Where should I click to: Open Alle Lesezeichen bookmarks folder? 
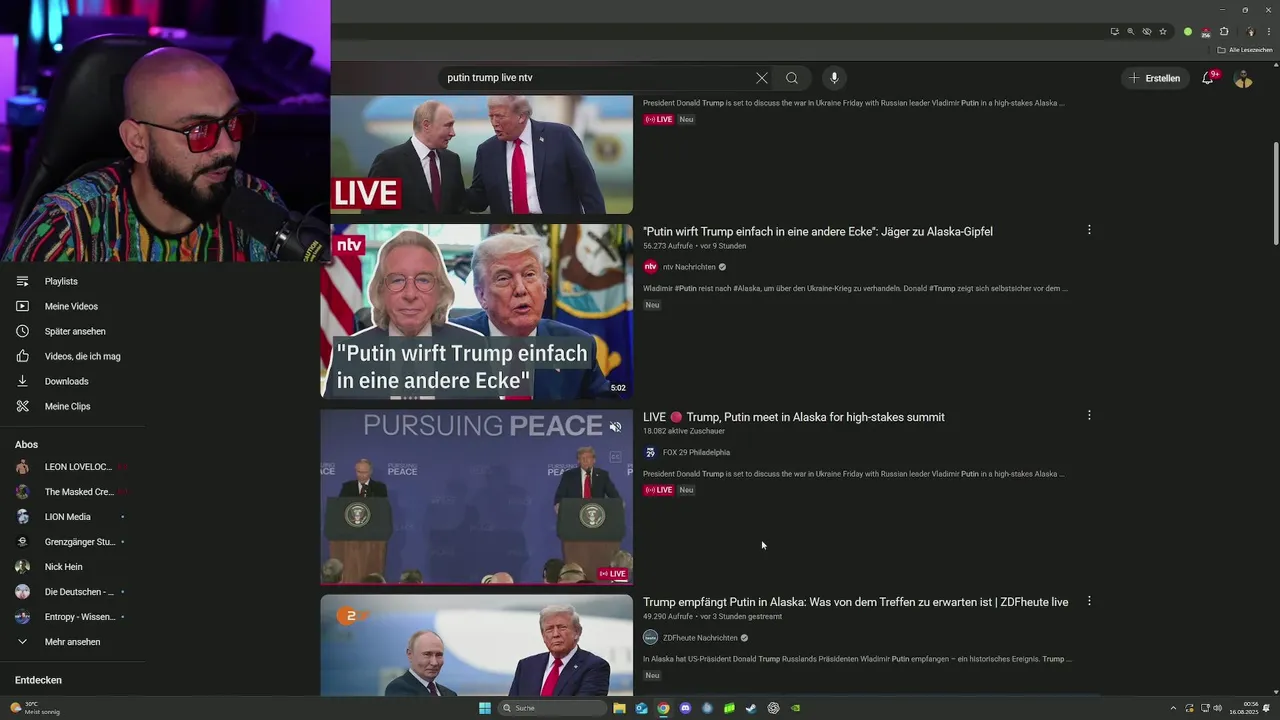tap(1245, 50)
